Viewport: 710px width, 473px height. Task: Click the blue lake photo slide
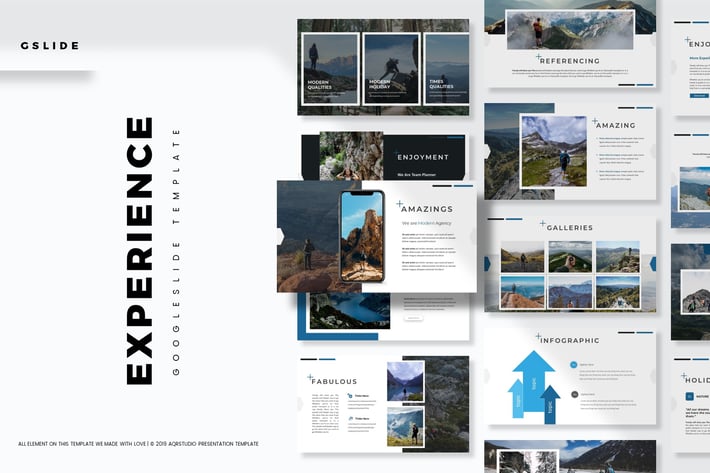coord(350,311)
